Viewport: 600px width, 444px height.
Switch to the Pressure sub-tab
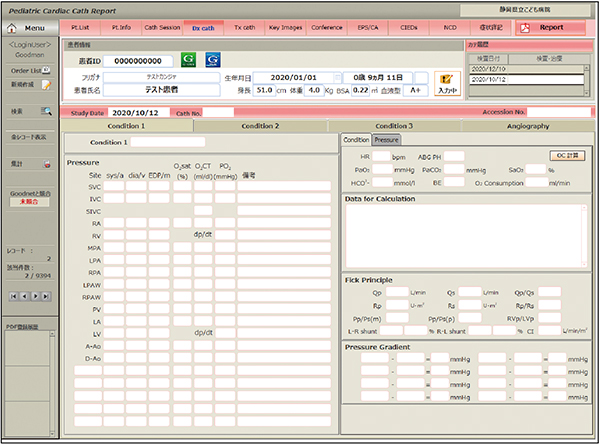point(386,140)
